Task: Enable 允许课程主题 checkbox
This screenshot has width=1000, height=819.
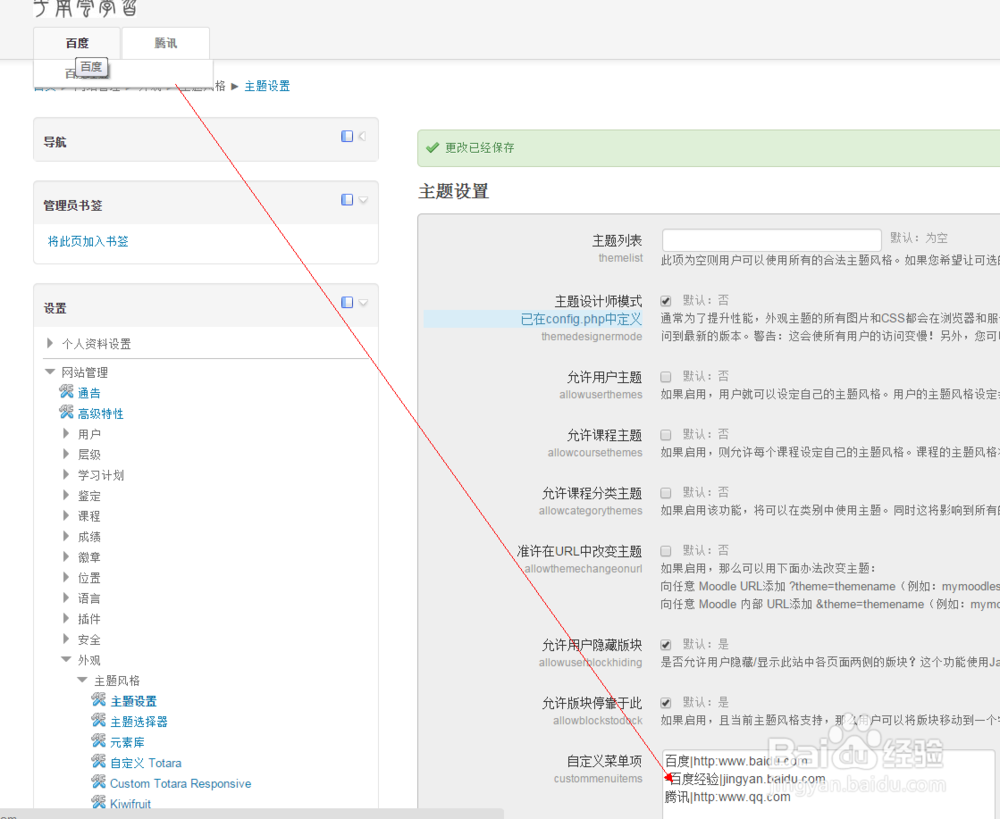Action: [666, 434]
